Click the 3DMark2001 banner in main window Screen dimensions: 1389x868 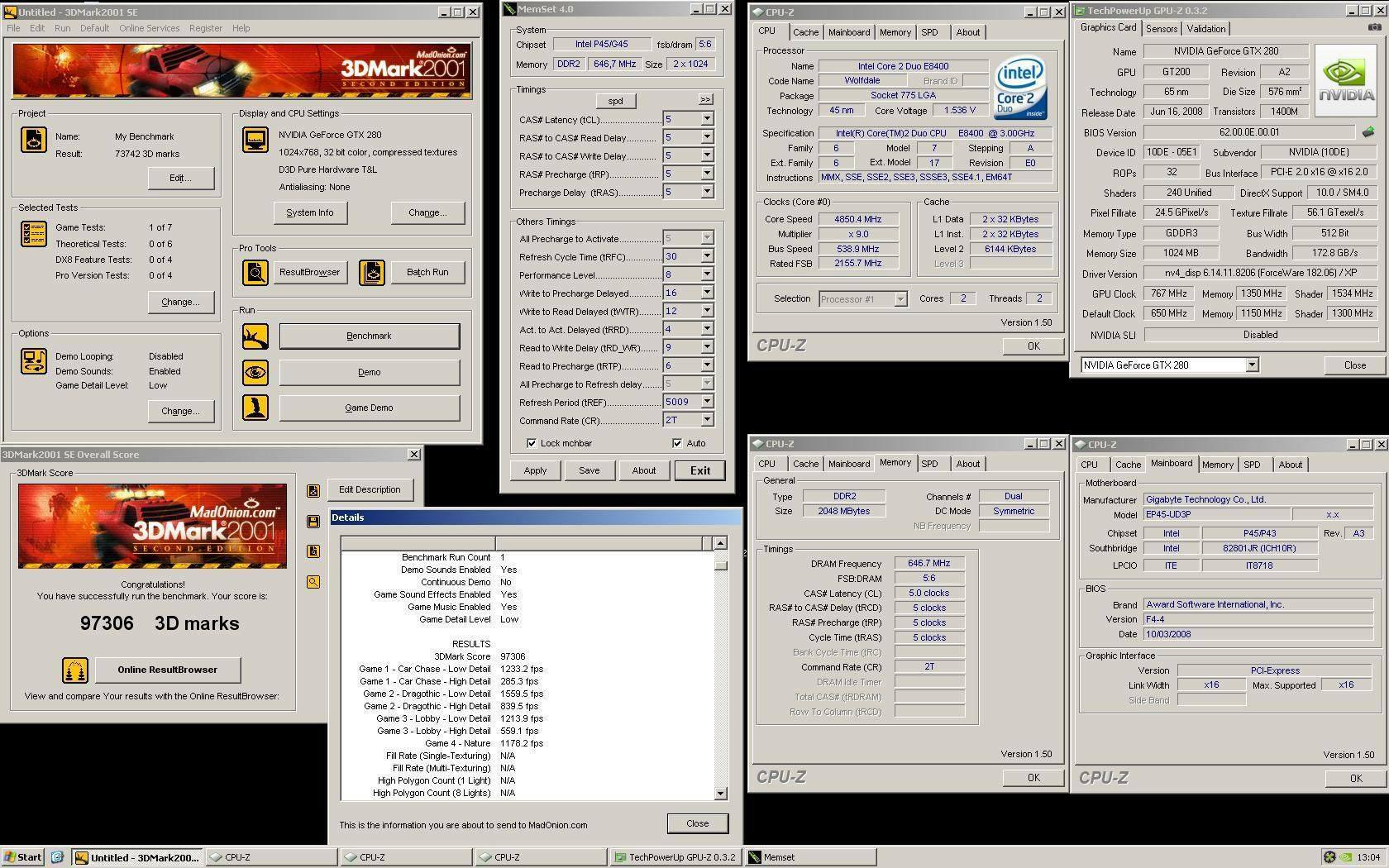click(x=241, y=71)
